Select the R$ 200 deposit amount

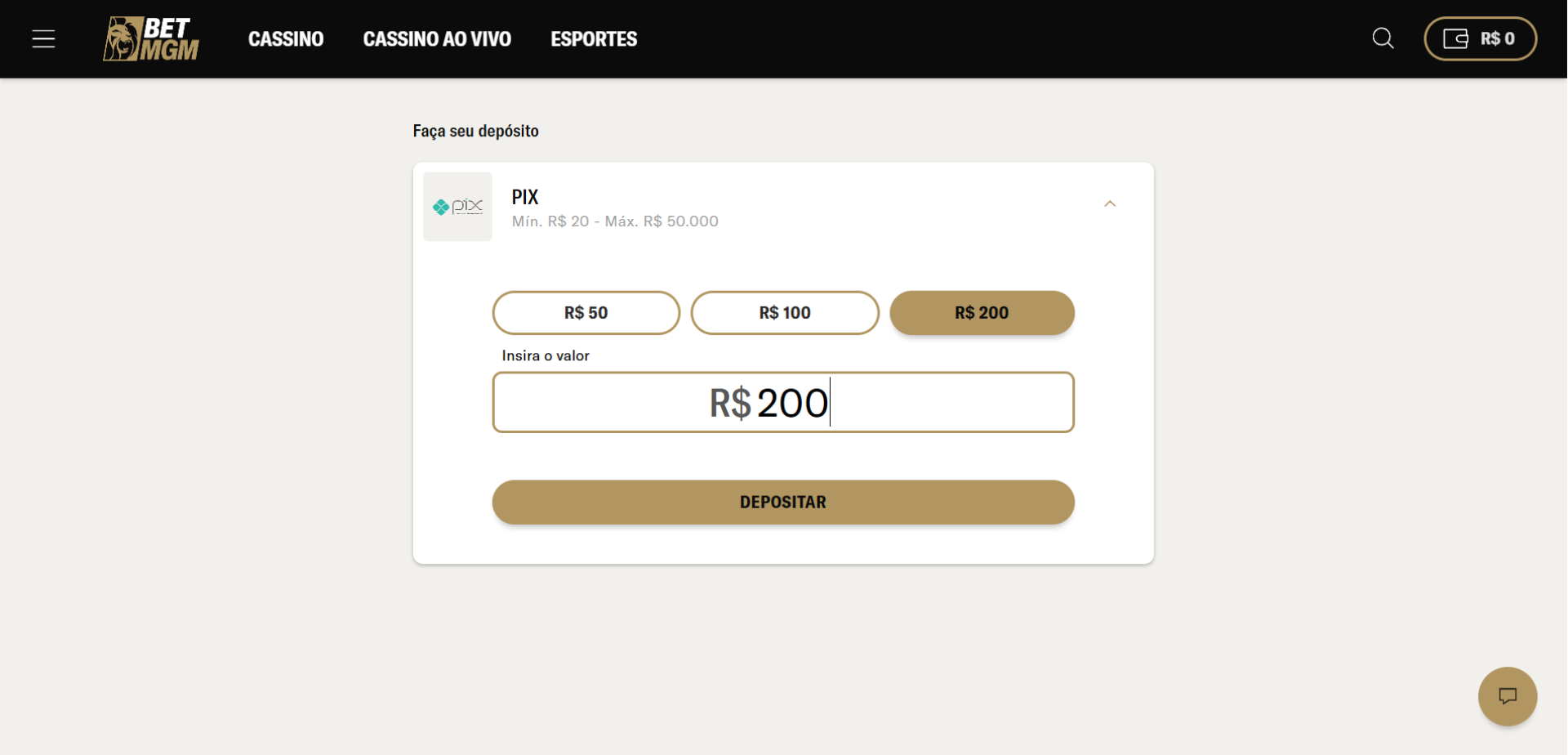point(982,312)
